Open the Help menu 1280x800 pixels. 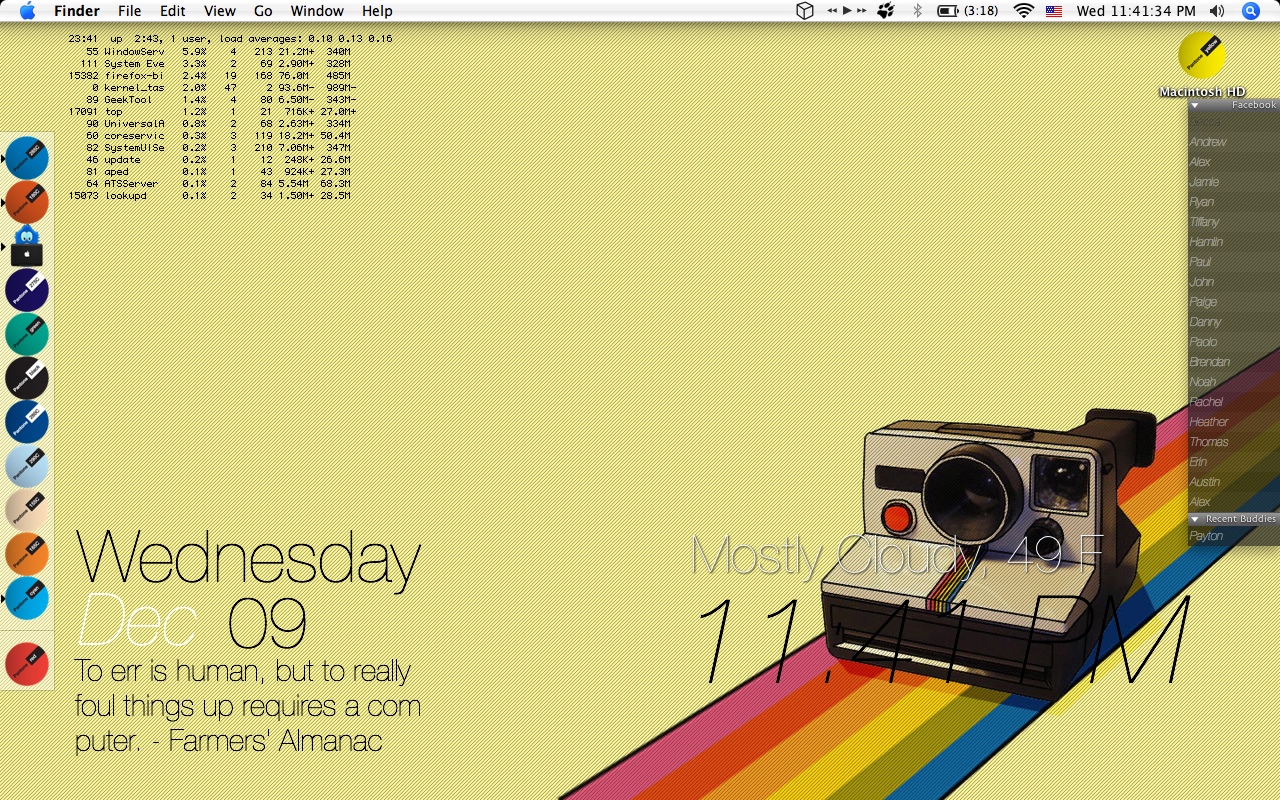[x=377, y=11]
